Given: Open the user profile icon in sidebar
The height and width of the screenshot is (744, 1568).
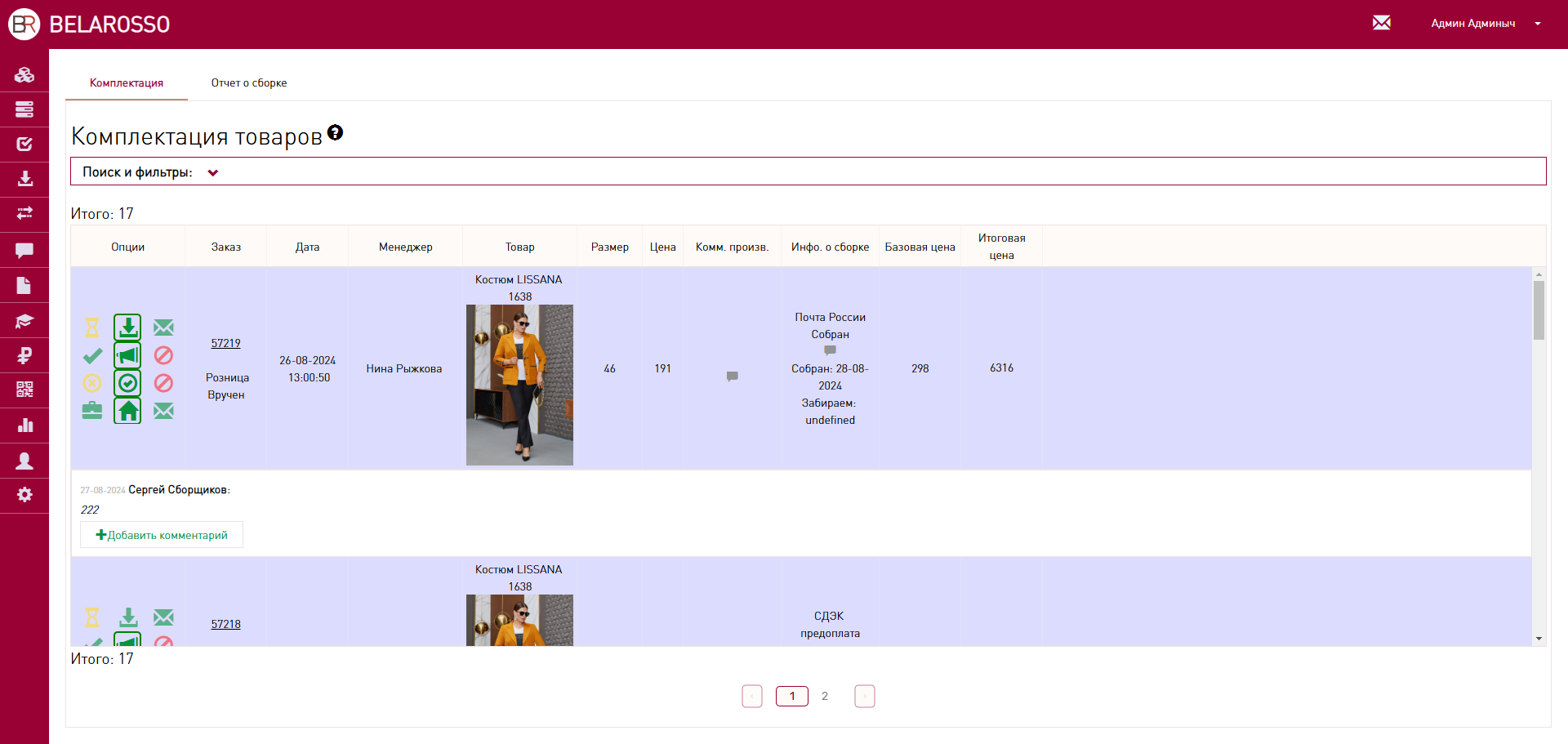Looking at the screenshot, I should click(24, 461).
